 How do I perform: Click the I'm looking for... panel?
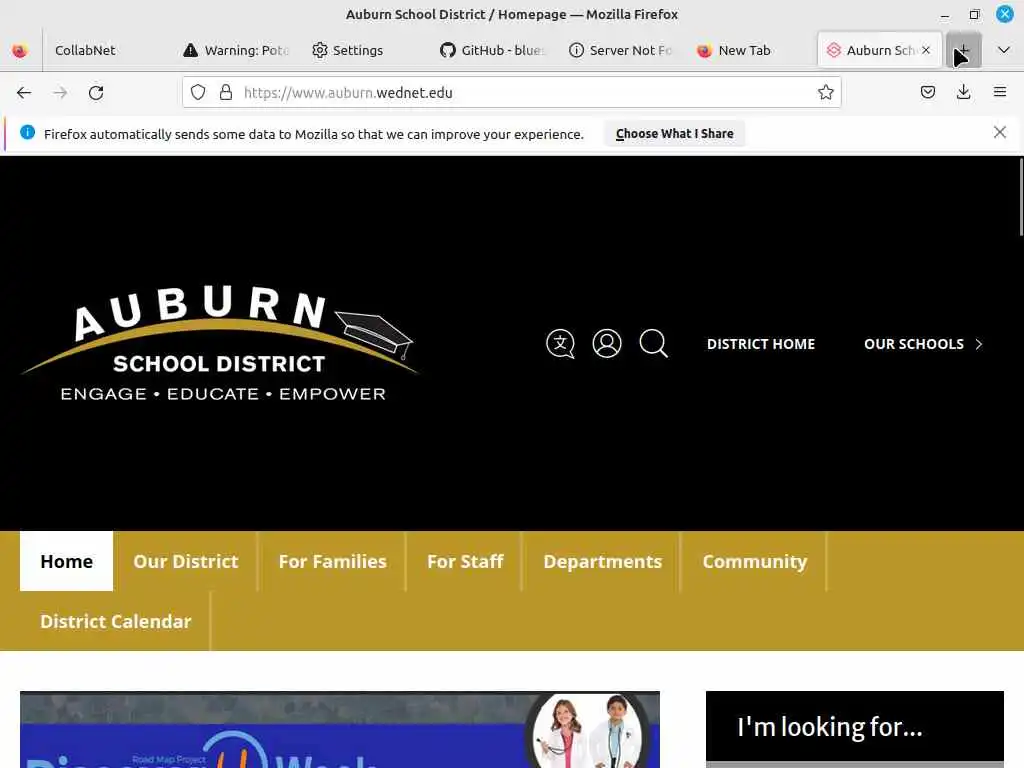854,727
